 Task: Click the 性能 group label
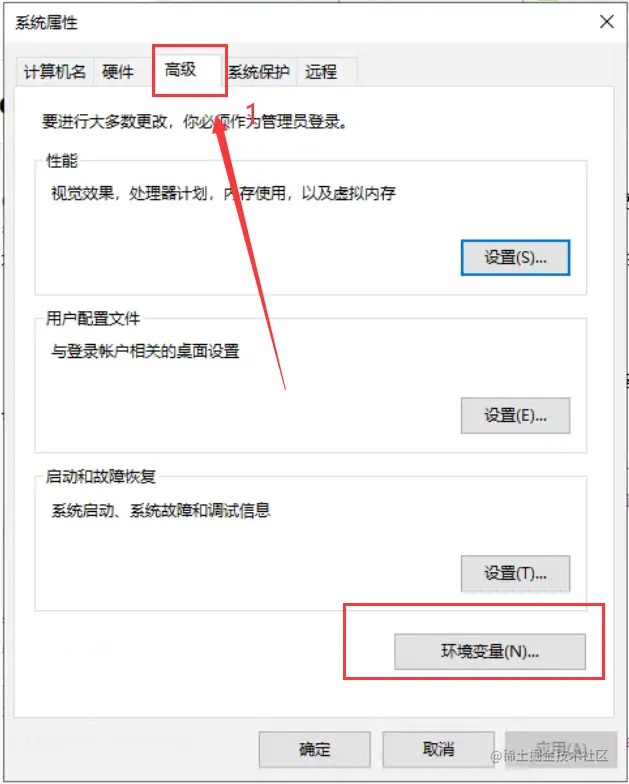pos(62,160)
